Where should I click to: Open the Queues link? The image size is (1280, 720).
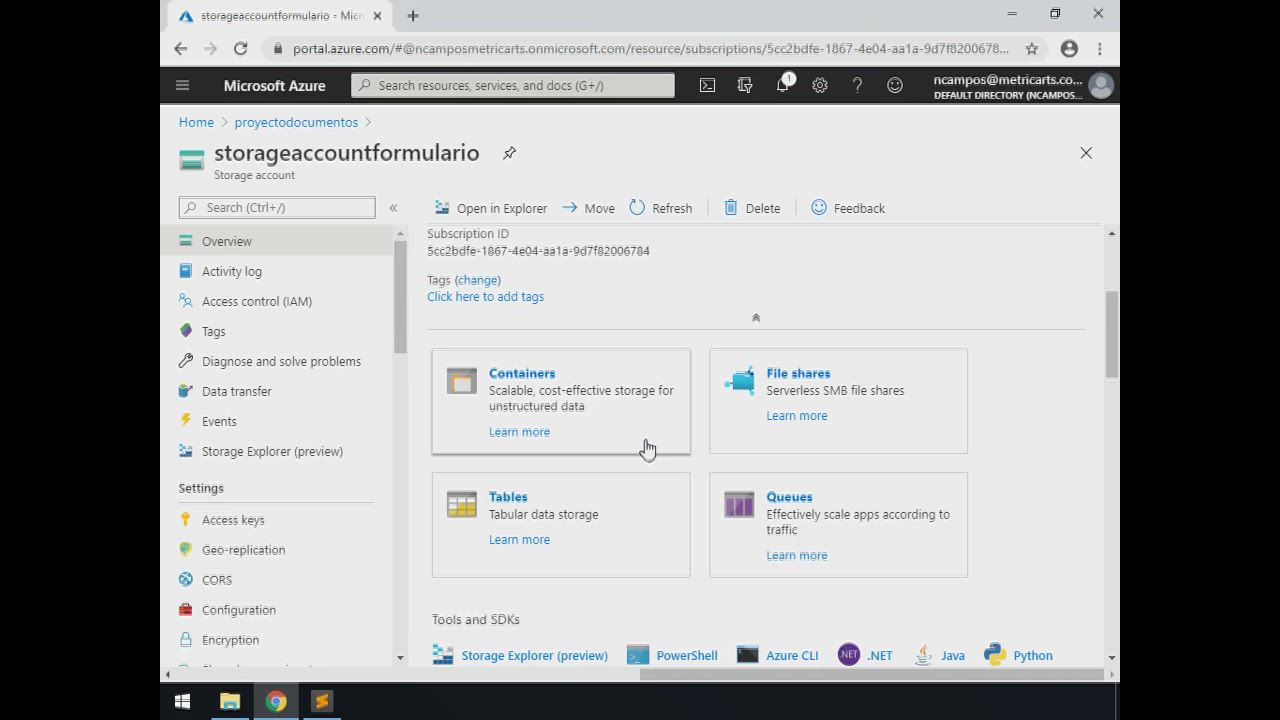[789, 497]
